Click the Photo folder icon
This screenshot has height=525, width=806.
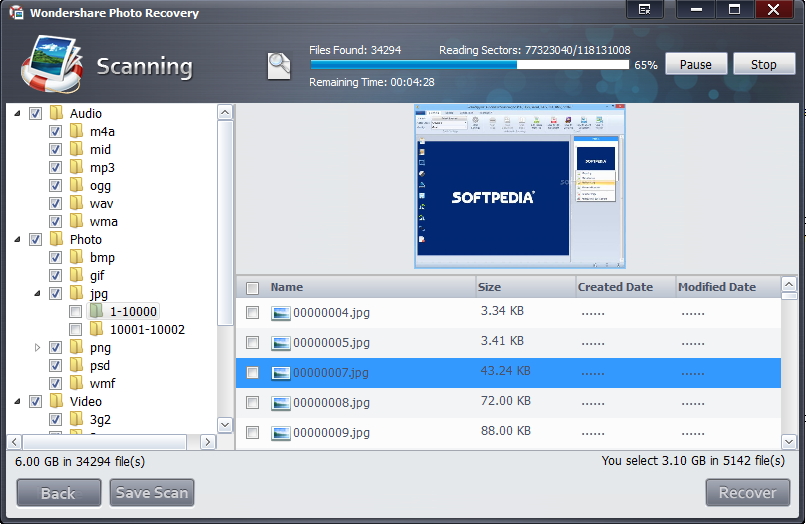tap(57, 239)
